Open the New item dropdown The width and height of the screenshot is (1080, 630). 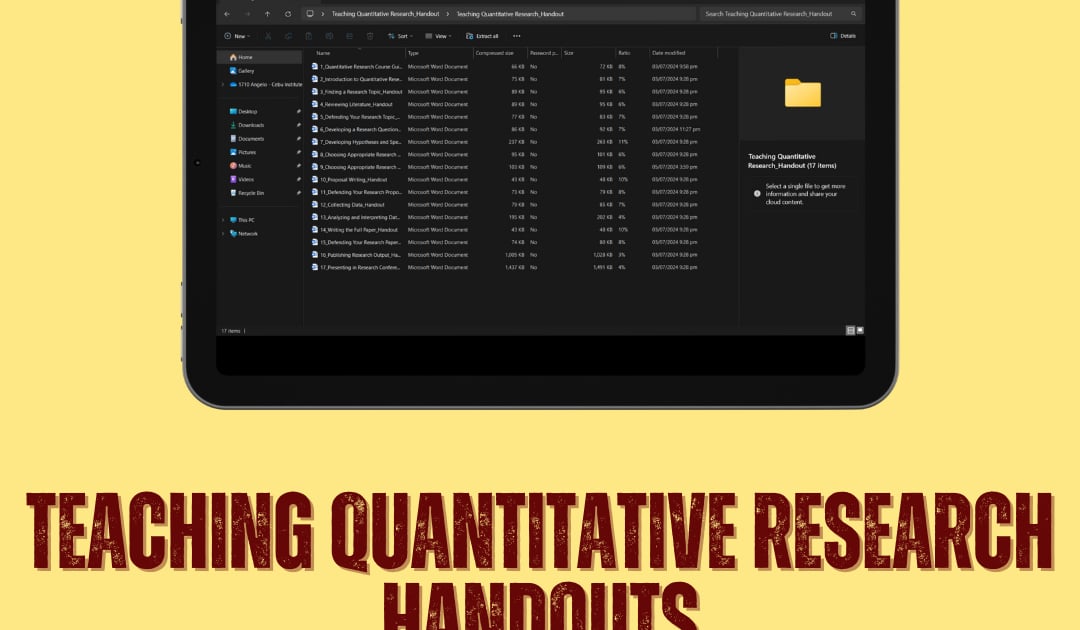(x=238, y=35)
